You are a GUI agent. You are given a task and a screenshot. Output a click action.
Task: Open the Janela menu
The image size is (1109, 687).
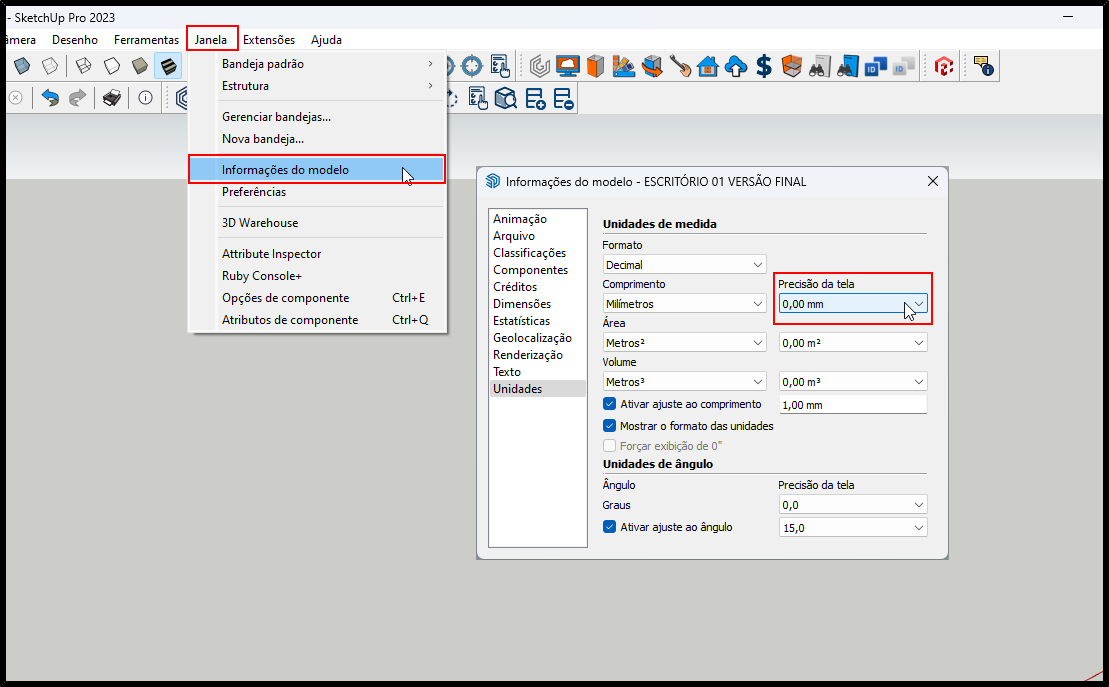211,40
